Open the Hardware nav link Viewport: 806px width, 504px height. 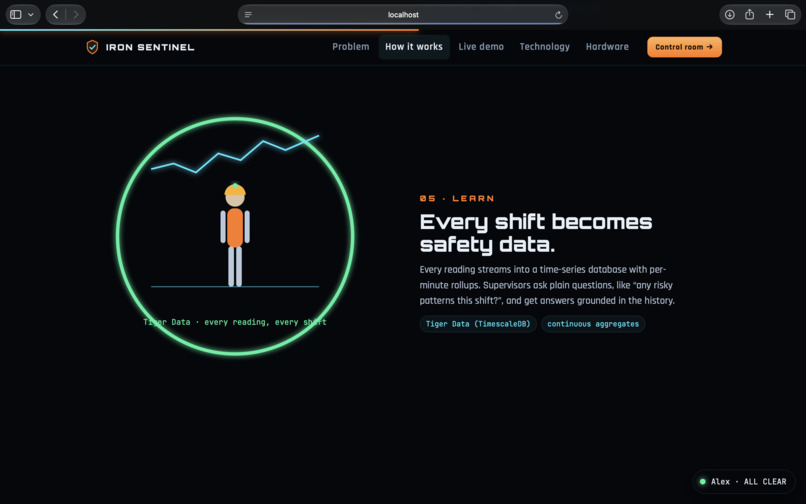(607, 47)
